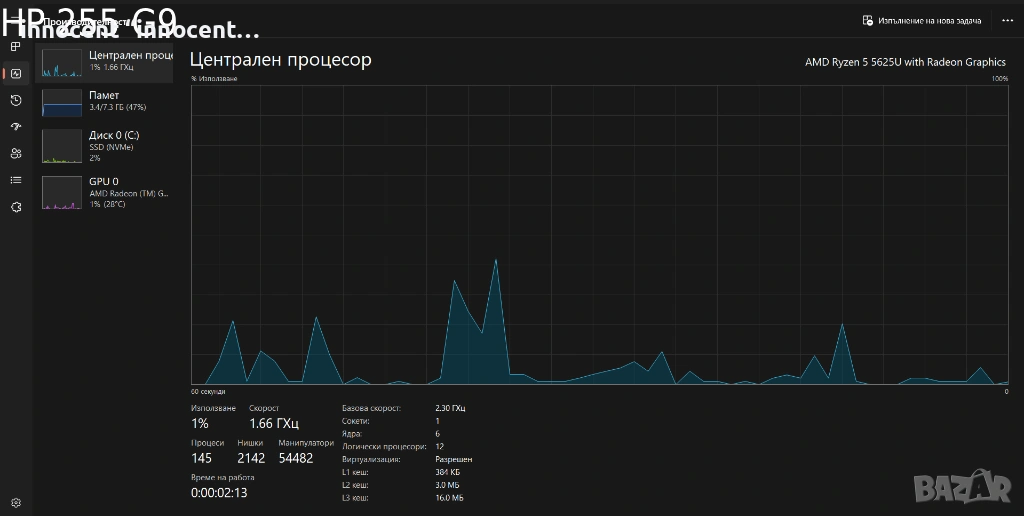The height and width of the screenshot is (516, 1024).
Task: Open Task Manager settings gear
Action: pos(16,502)
